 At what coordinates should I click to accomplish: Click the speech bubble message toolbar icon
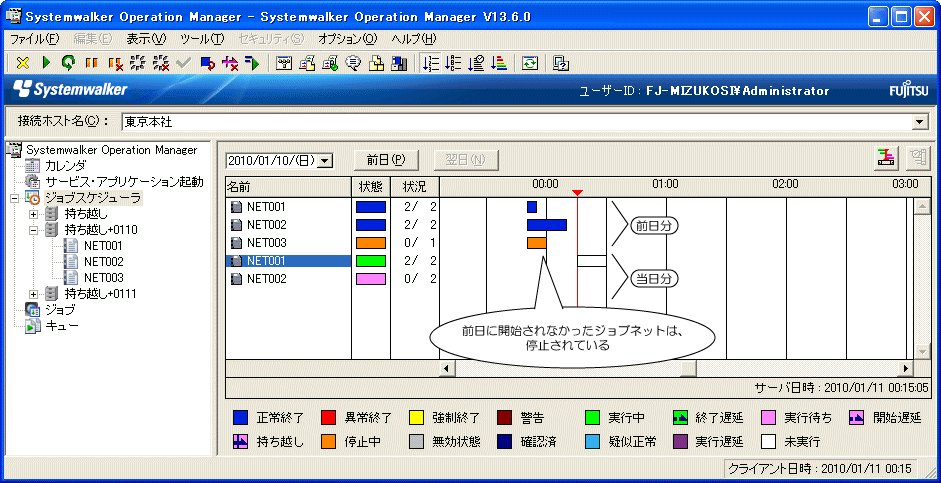coord(353,63)
